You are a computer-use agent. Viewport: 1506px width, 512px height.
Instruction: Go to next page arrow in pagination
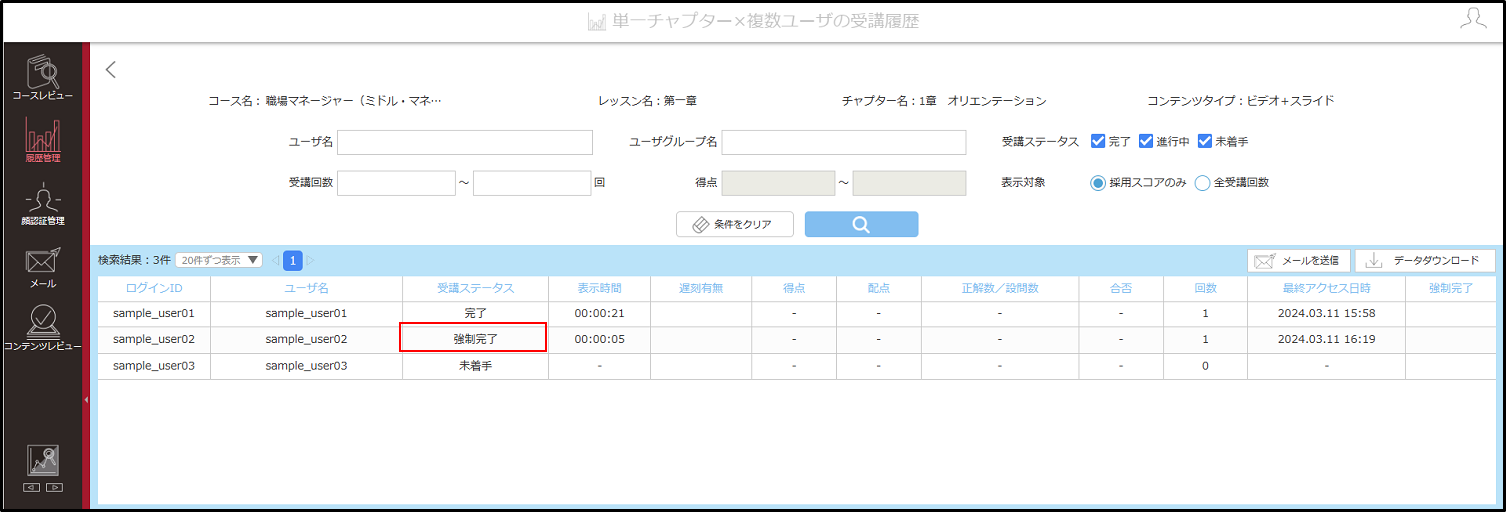[x=310, y=261]
